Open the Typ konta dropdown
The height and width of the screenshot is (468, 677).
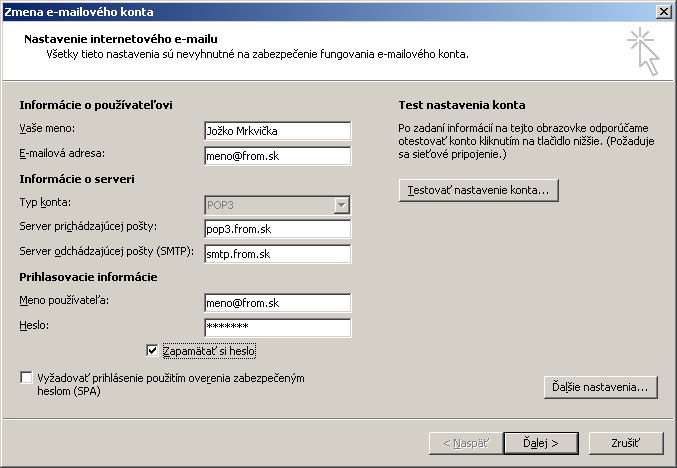click(342, 205)
